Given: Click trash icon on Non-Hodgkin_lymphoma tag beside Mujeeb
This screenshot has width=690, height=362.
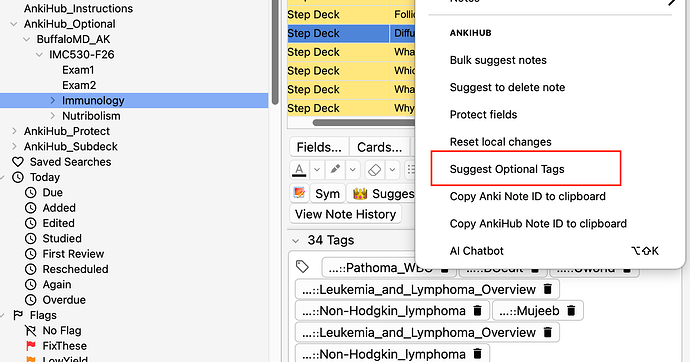Looking at the screenshot, I should tap(477, 311).
